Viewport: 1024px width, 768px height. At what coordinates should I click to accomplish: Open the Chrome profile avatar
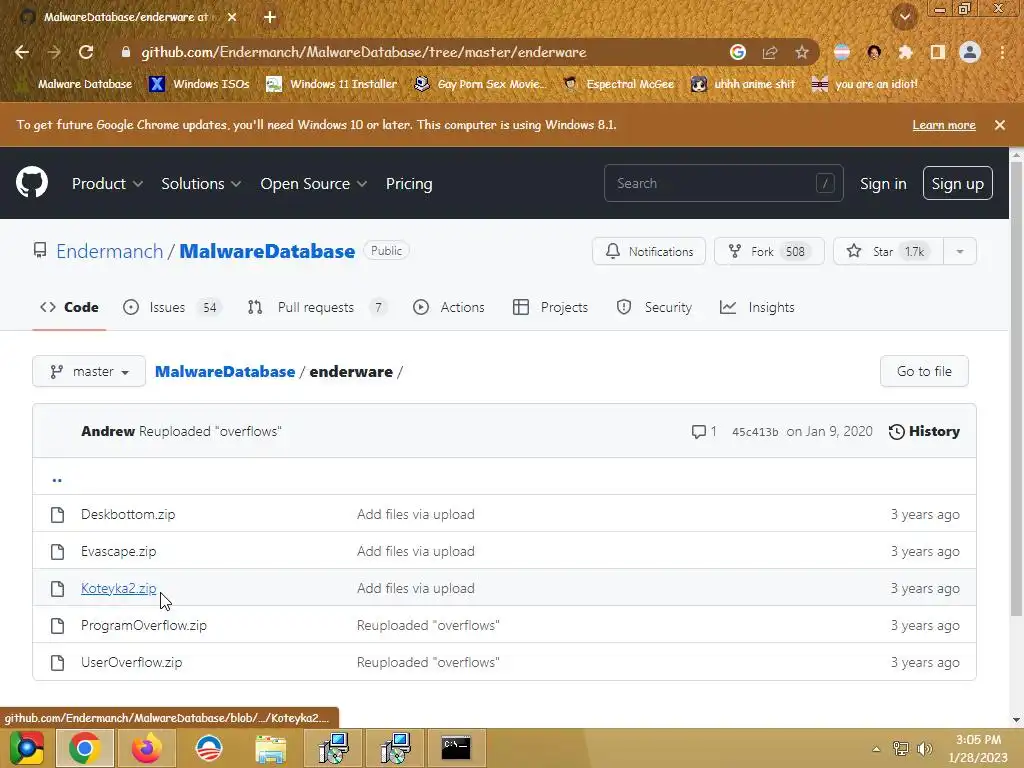point(970,52)
